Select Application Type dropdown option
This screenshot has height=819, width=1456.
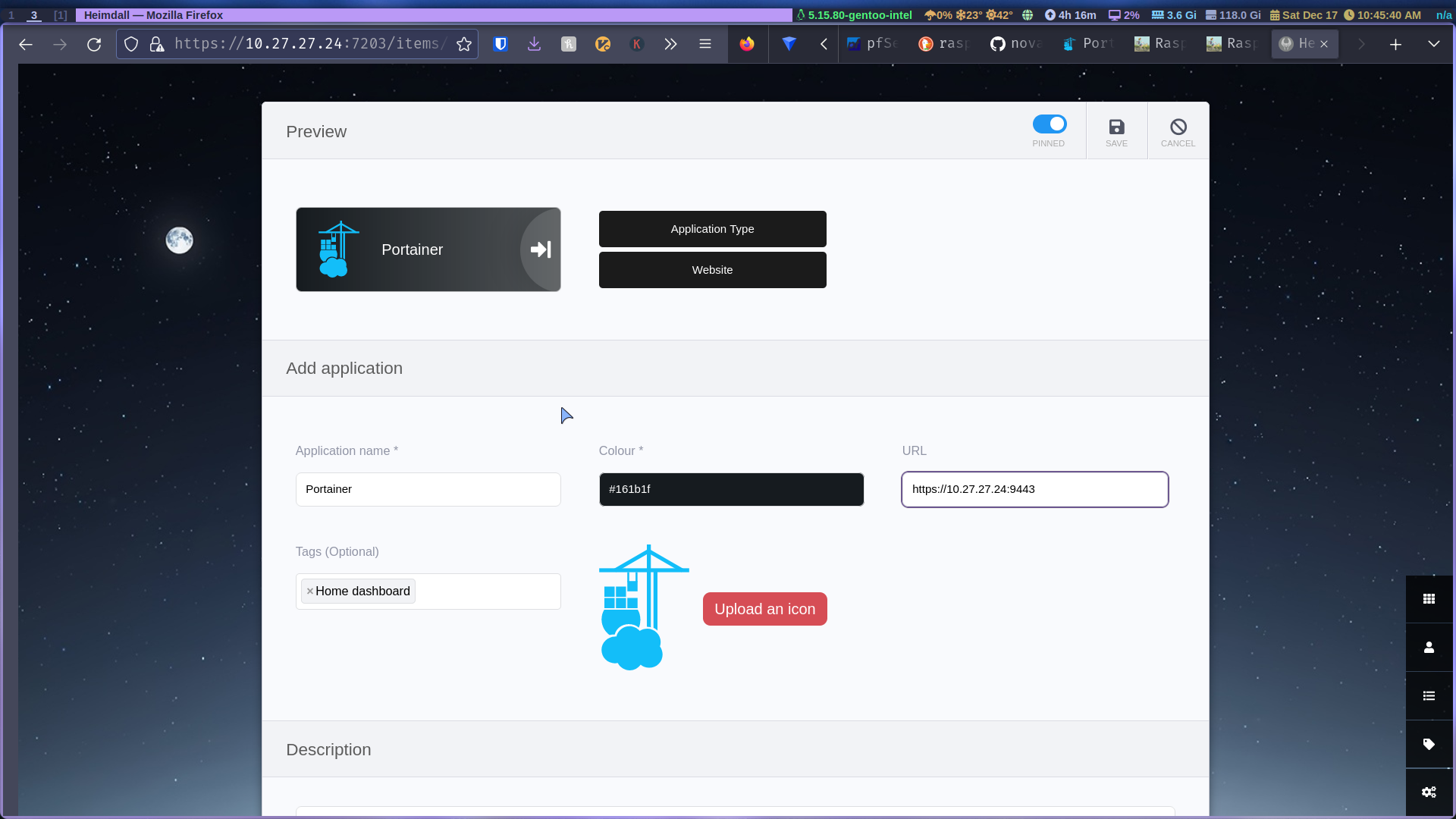point(713,229)
